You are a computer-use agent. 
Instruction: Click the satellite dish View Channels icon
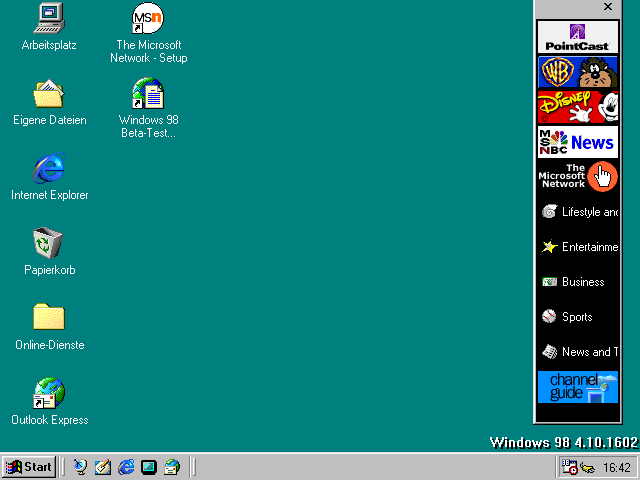pyautogui.click(x=80, y=467)
